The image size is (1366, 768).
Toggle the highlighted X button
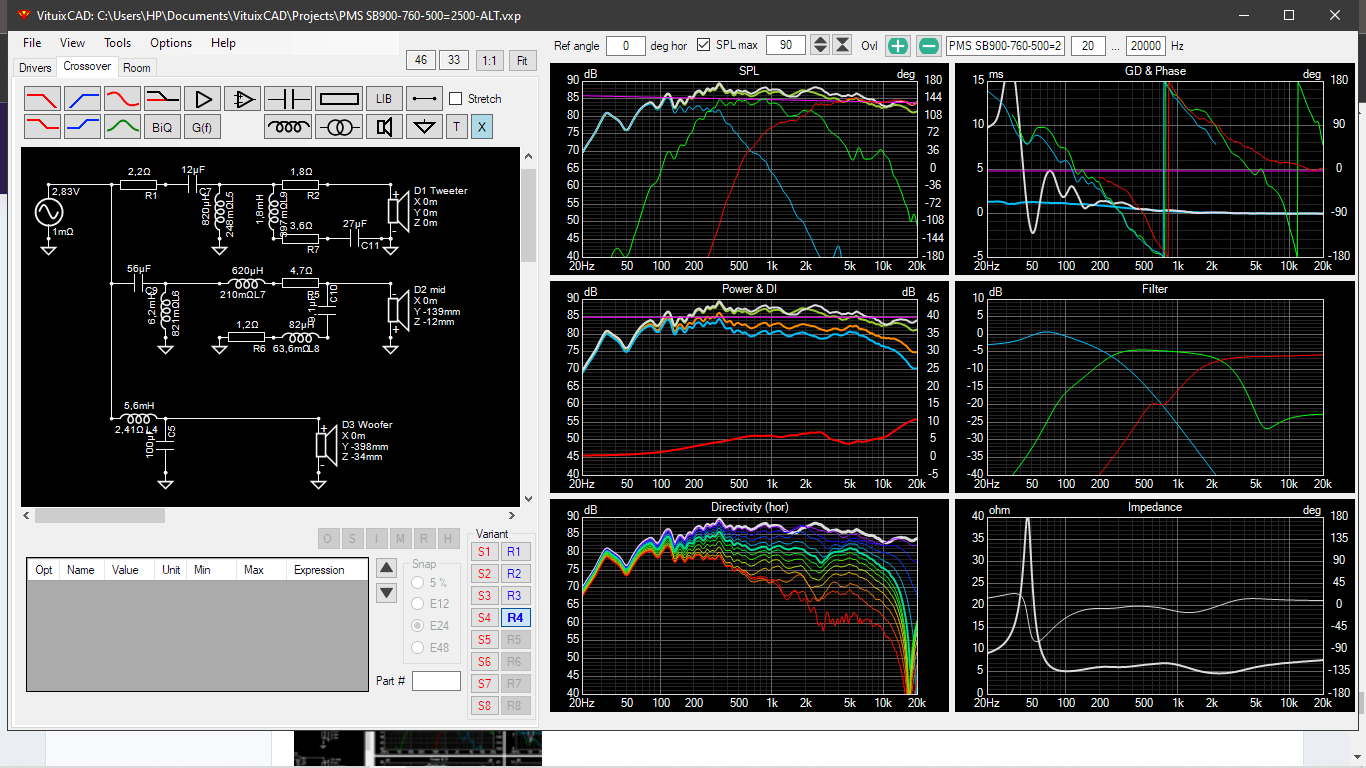(x=482, y=127)
